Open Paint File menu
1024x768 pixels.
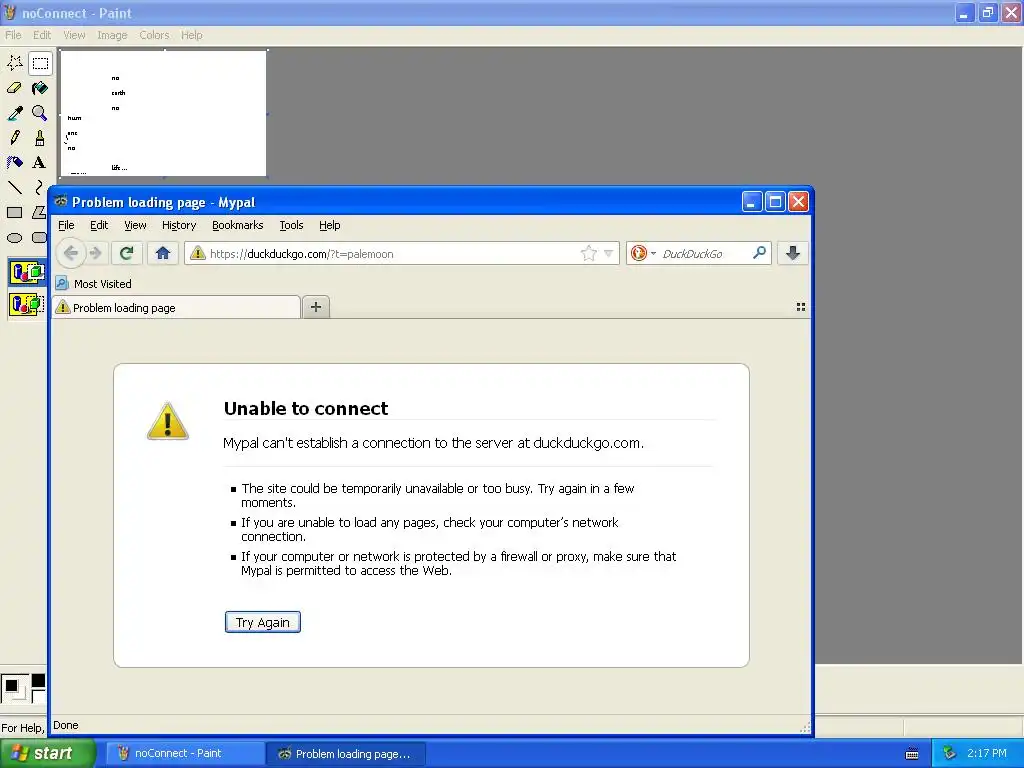coord(13,35)
